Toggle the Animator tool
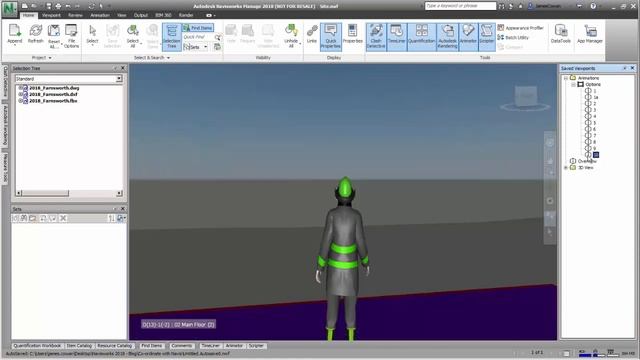The width and height of the screenshot is (640, 360). point(468,37)
